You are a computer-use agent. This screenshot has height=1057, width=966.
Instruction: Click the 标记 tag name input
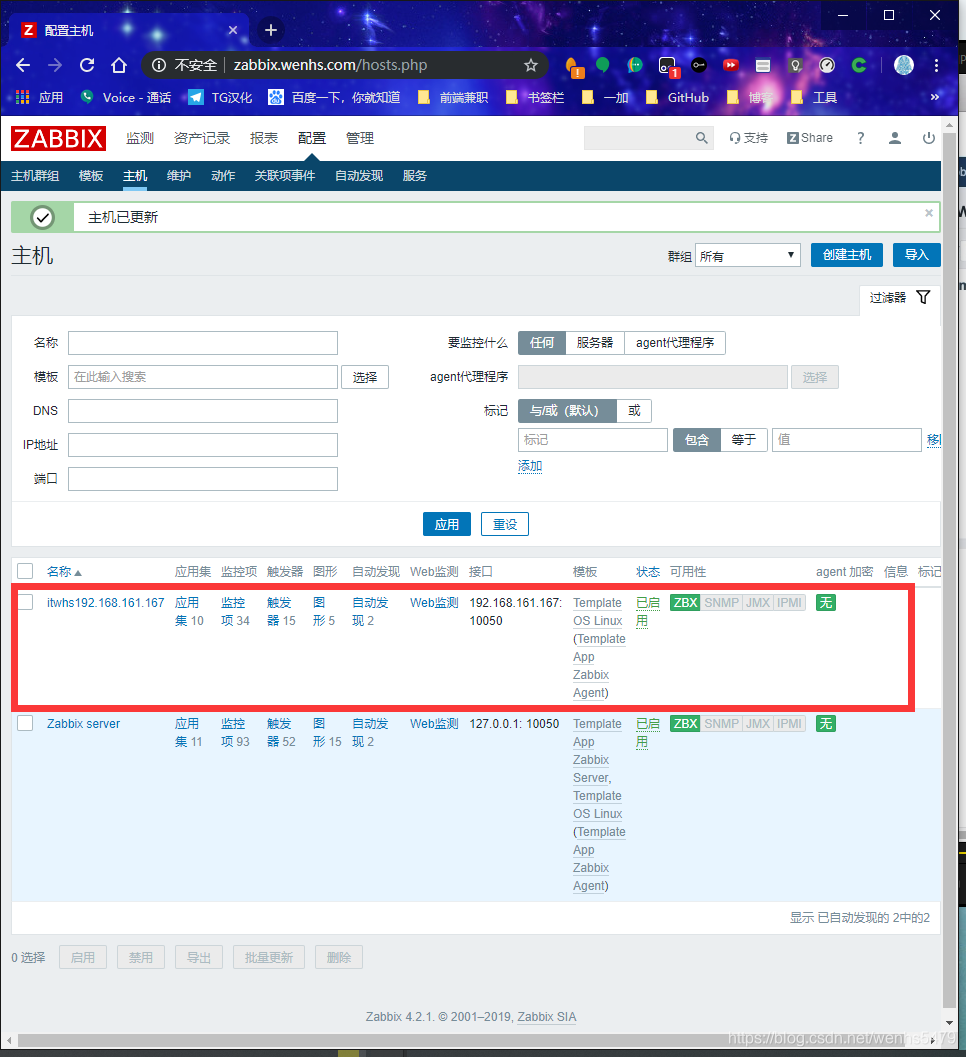coord(593,440)
